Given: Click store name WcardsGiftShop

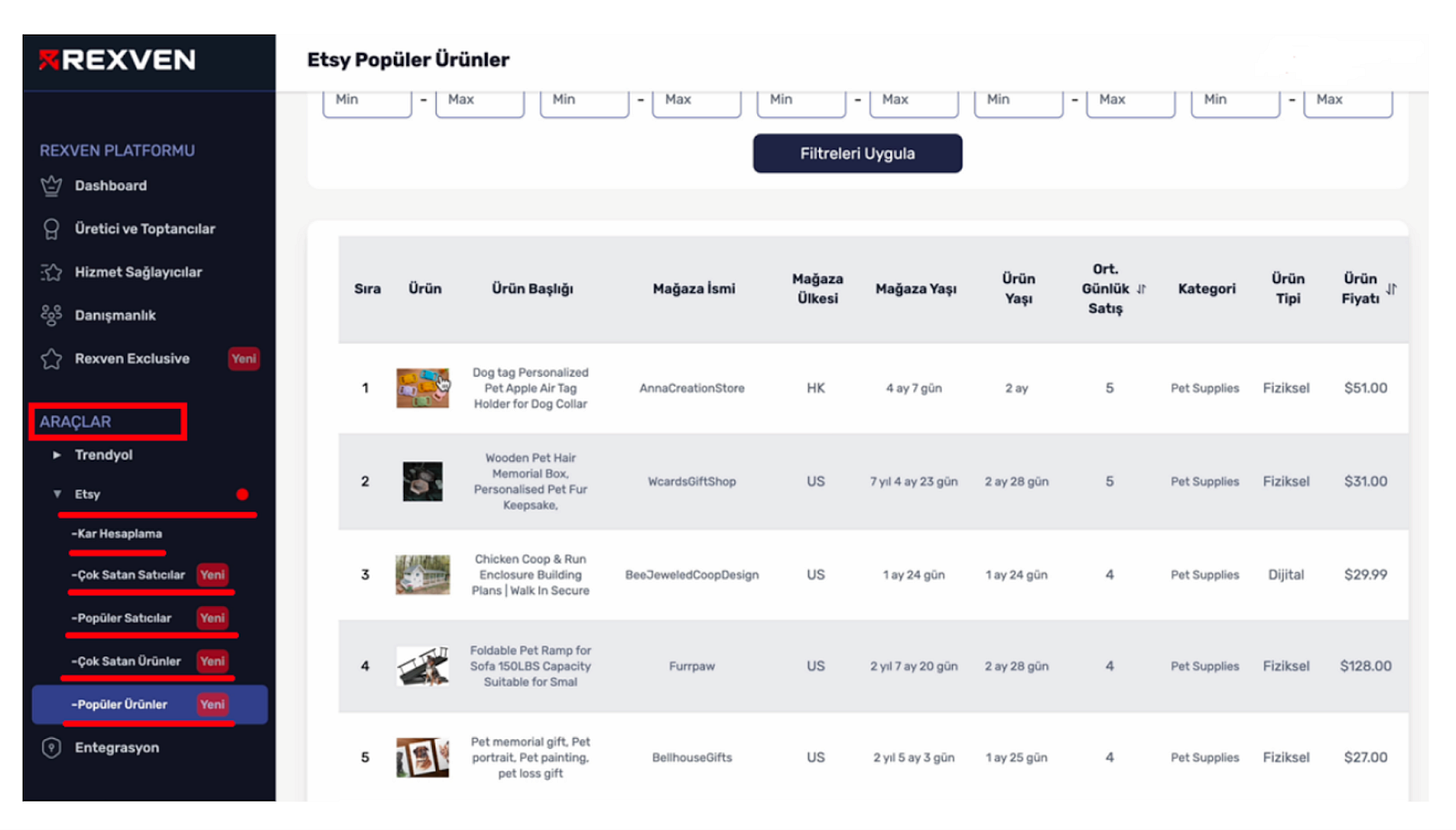Looking at the screenshot, I should tap(692, 482).
